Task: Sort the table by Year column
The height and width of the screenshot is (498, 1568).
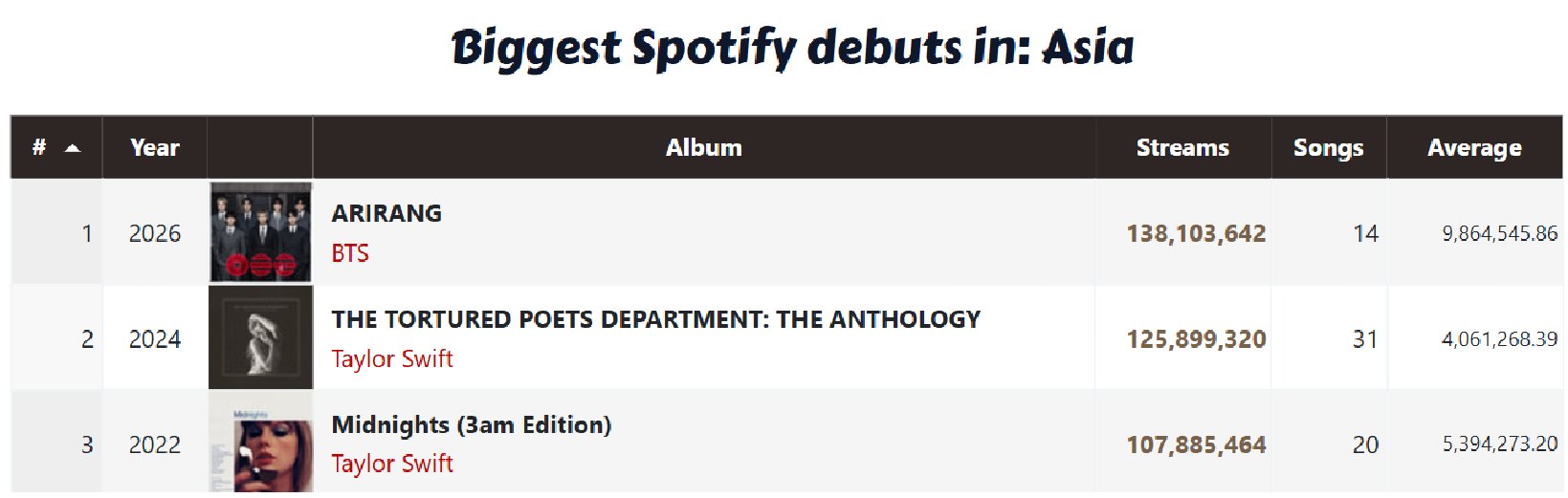Action: (x=155, y=148)
